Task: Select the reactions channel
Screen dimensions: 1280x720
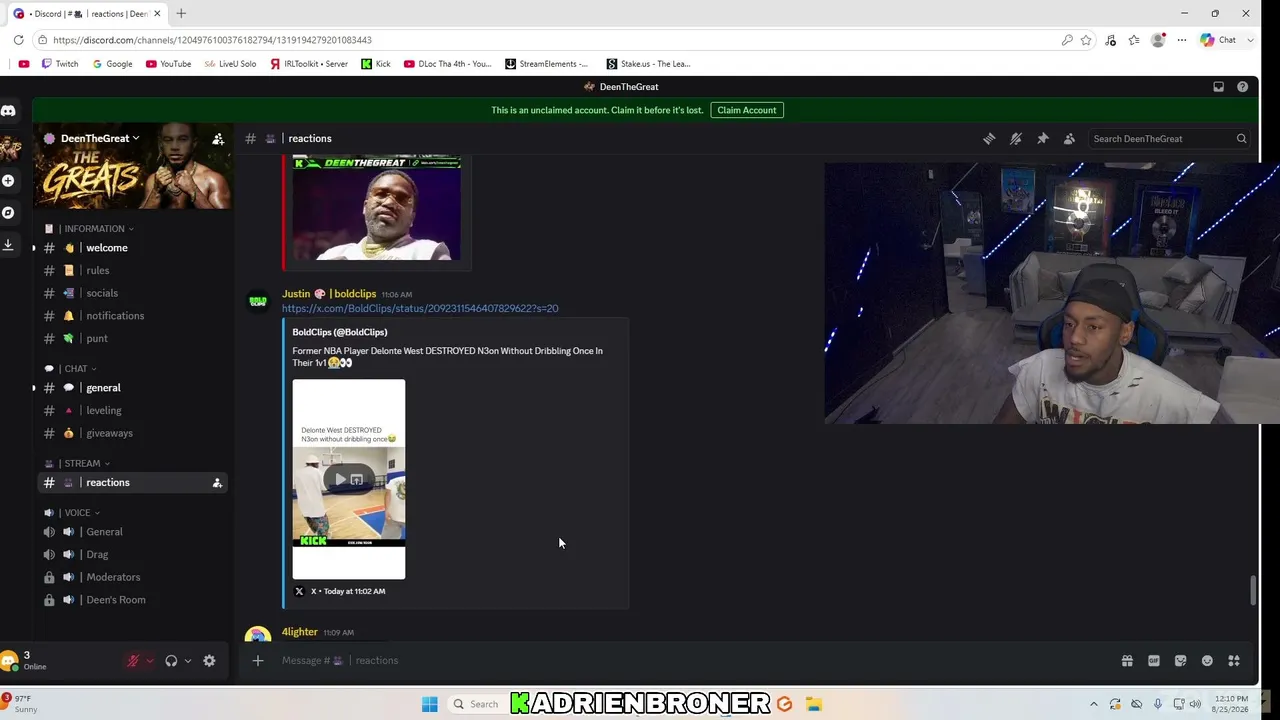Action: (x=130, y=483)
